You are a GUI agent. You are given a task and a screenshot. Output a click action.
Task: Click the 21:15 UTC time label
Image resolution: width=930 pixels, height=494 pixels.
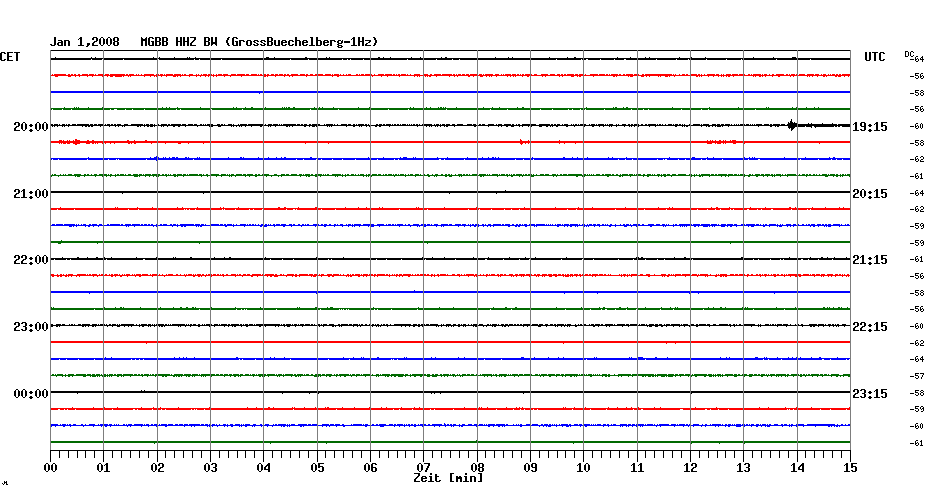point(870,260)
